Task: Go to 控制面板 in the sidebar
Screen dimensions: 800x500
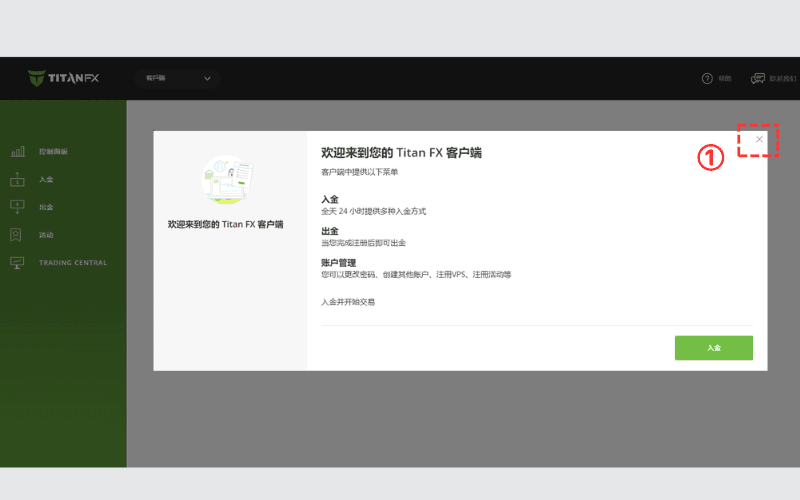Action: tap(53, 152)
